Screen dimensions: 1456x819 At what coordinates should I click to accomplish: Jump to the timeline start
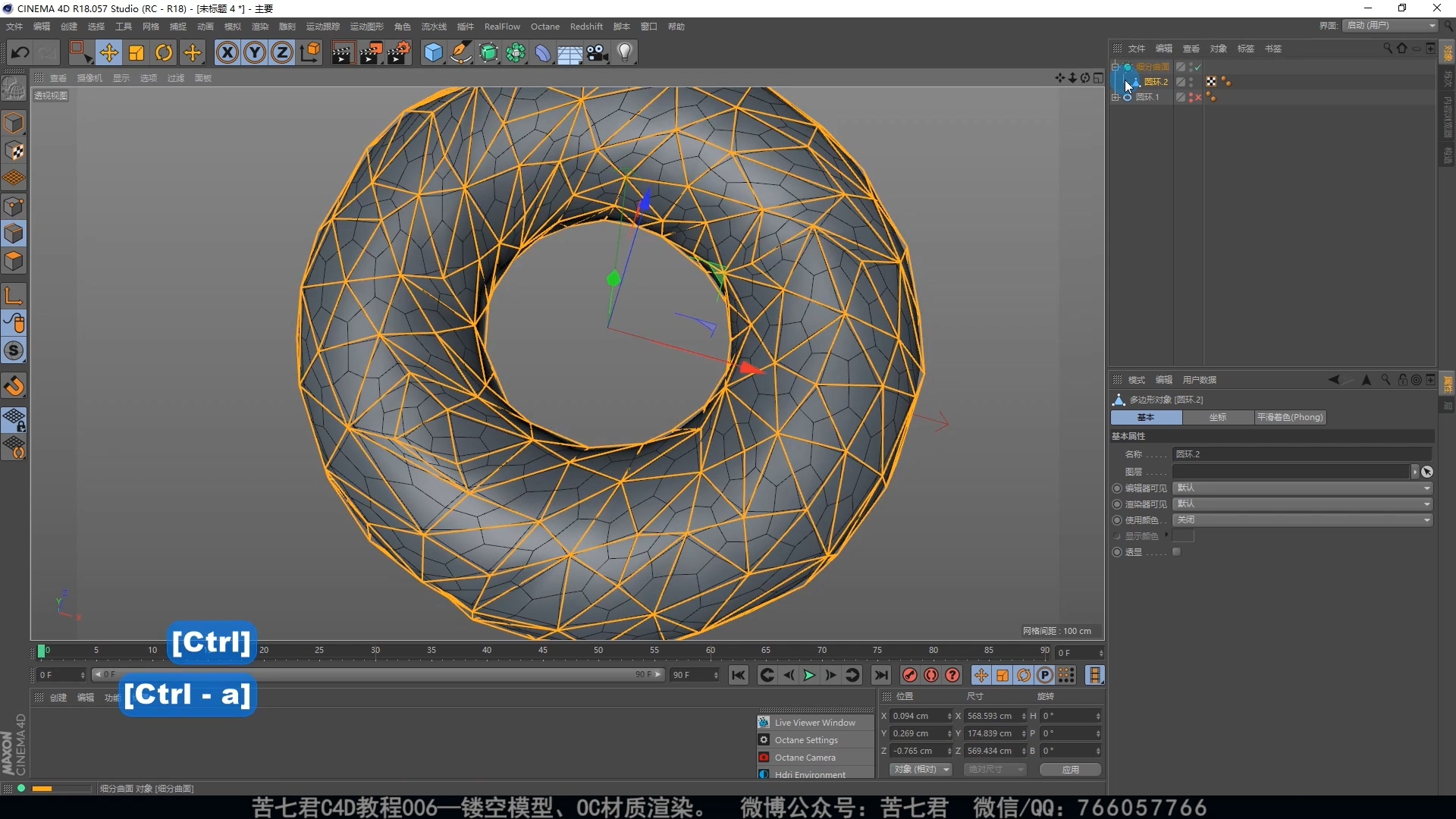[738, 675]
